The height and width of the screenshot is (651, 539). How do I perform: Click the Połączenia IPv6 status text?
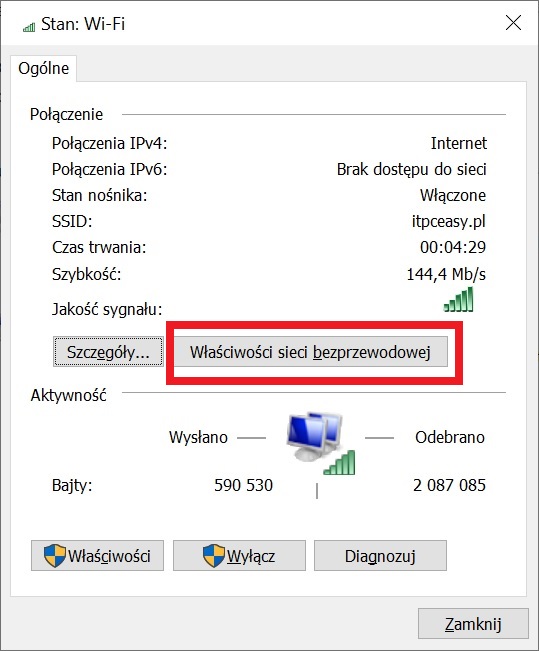click(412, 169)
